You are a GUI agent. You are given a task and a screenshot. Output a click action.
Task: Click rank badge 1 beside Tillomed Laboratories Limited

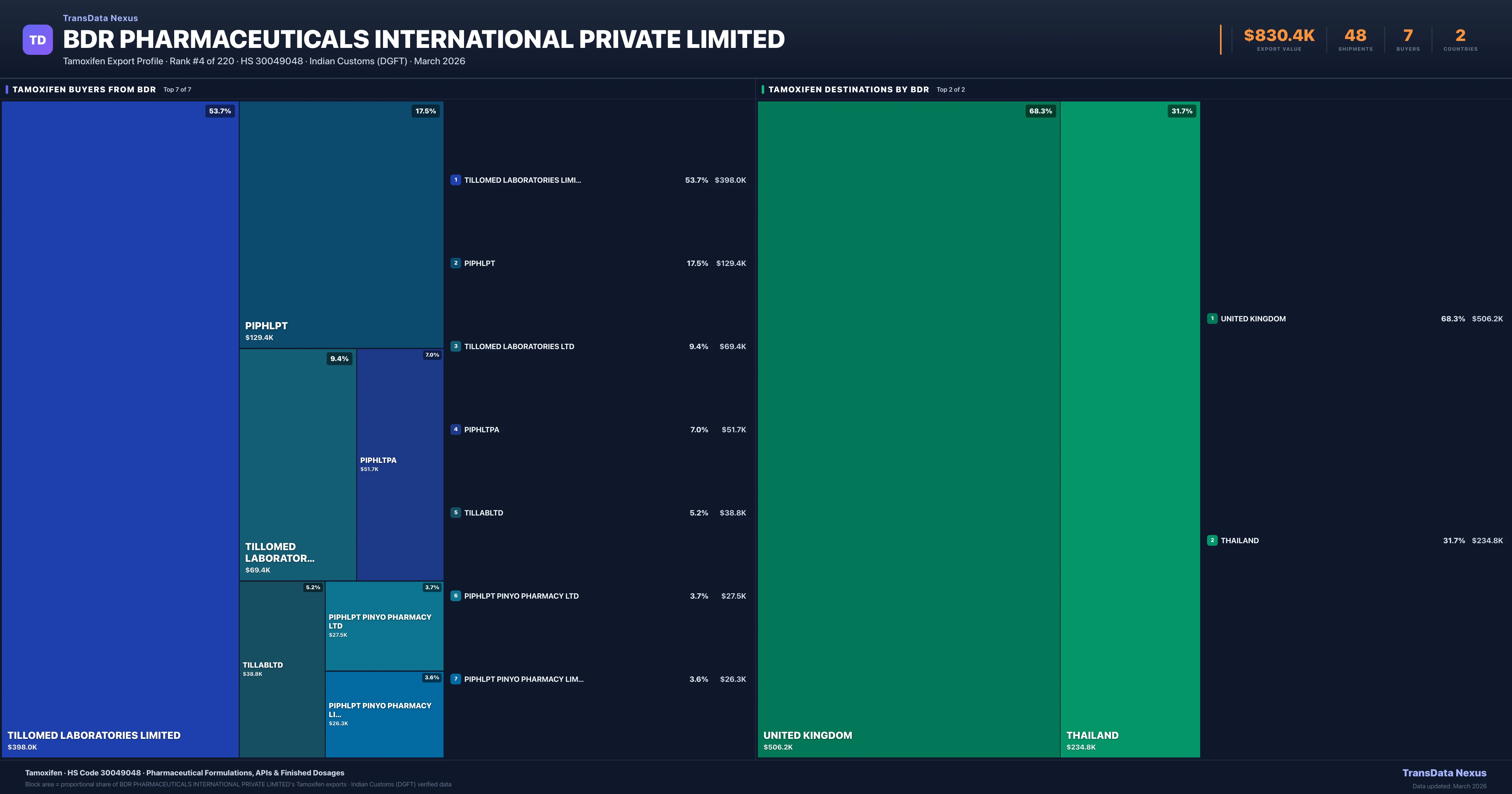click(x=455, y=180)
